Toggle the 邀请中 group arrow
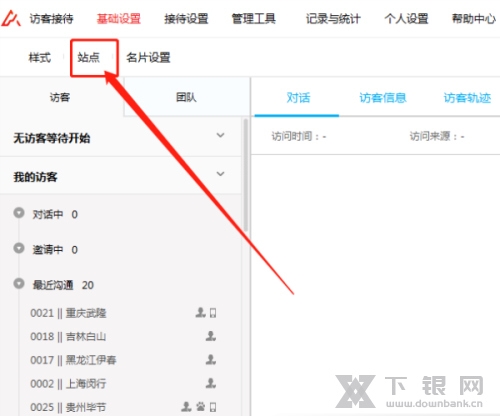Screen dimensions: 500x416 19,248
